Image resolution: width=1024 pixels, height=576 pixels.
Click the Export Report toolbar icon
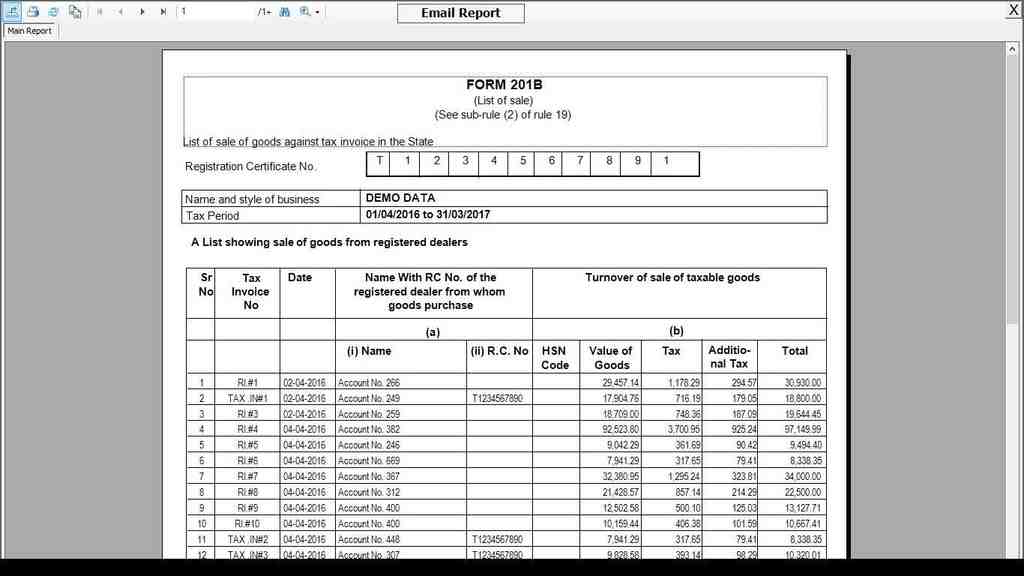point(12,12)
